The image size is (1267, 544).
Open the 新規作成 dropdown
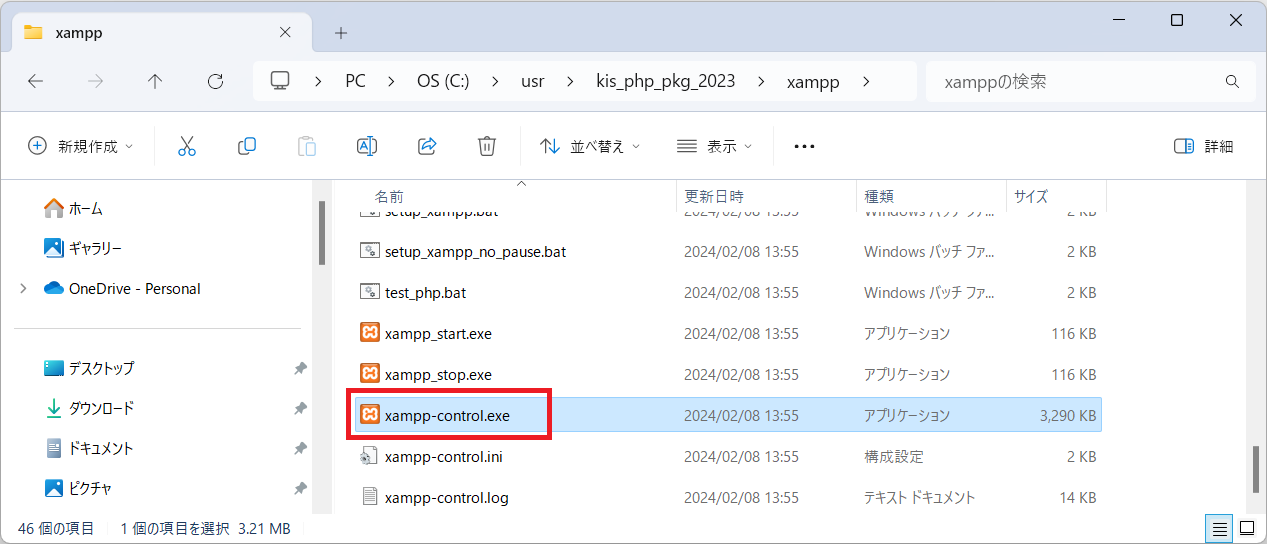point(80,146)
